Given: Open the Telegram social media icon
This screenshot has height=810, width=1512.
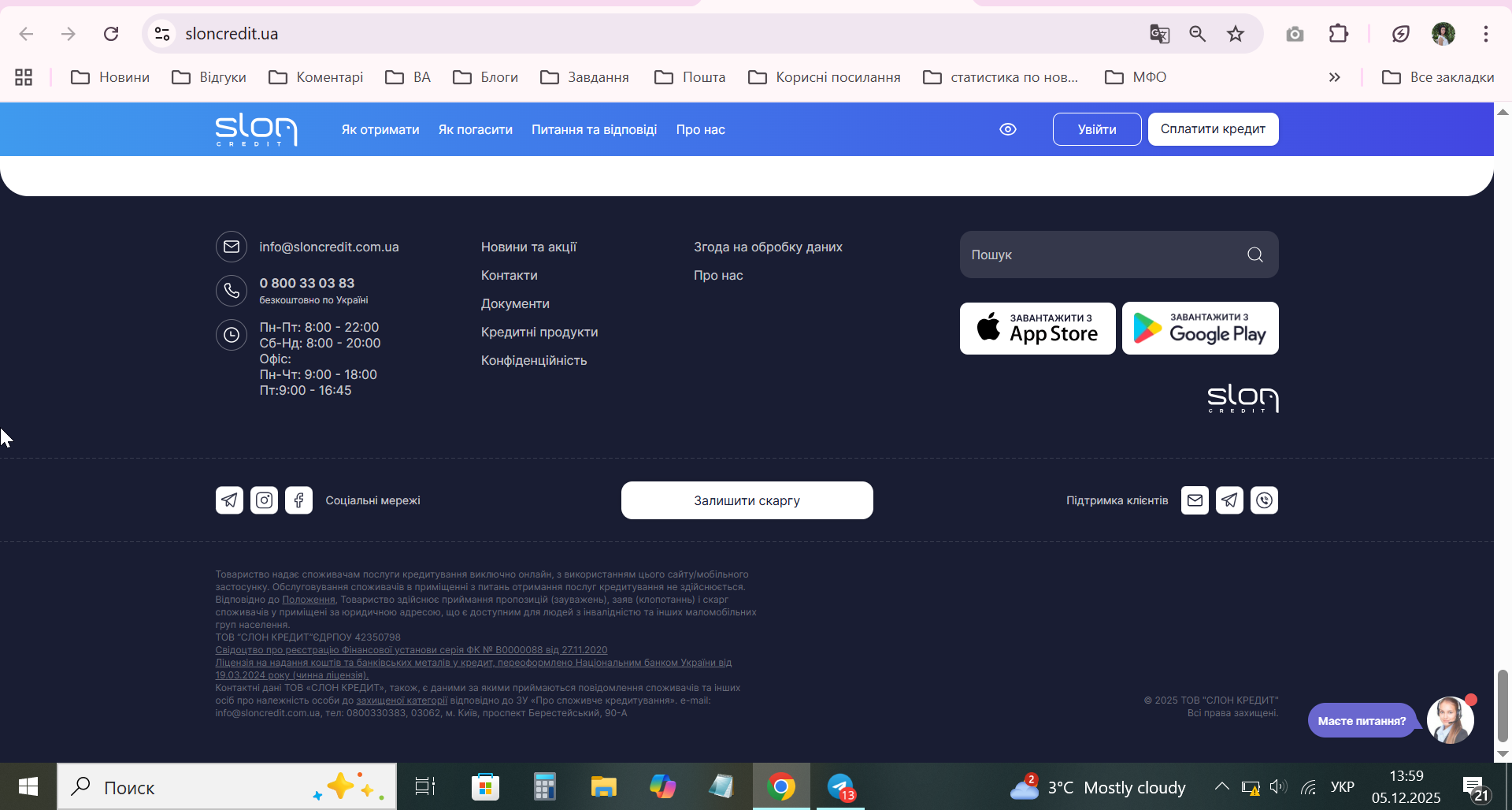Looking at the screenshot, I should pyautogui.click(x=229, y=500).
